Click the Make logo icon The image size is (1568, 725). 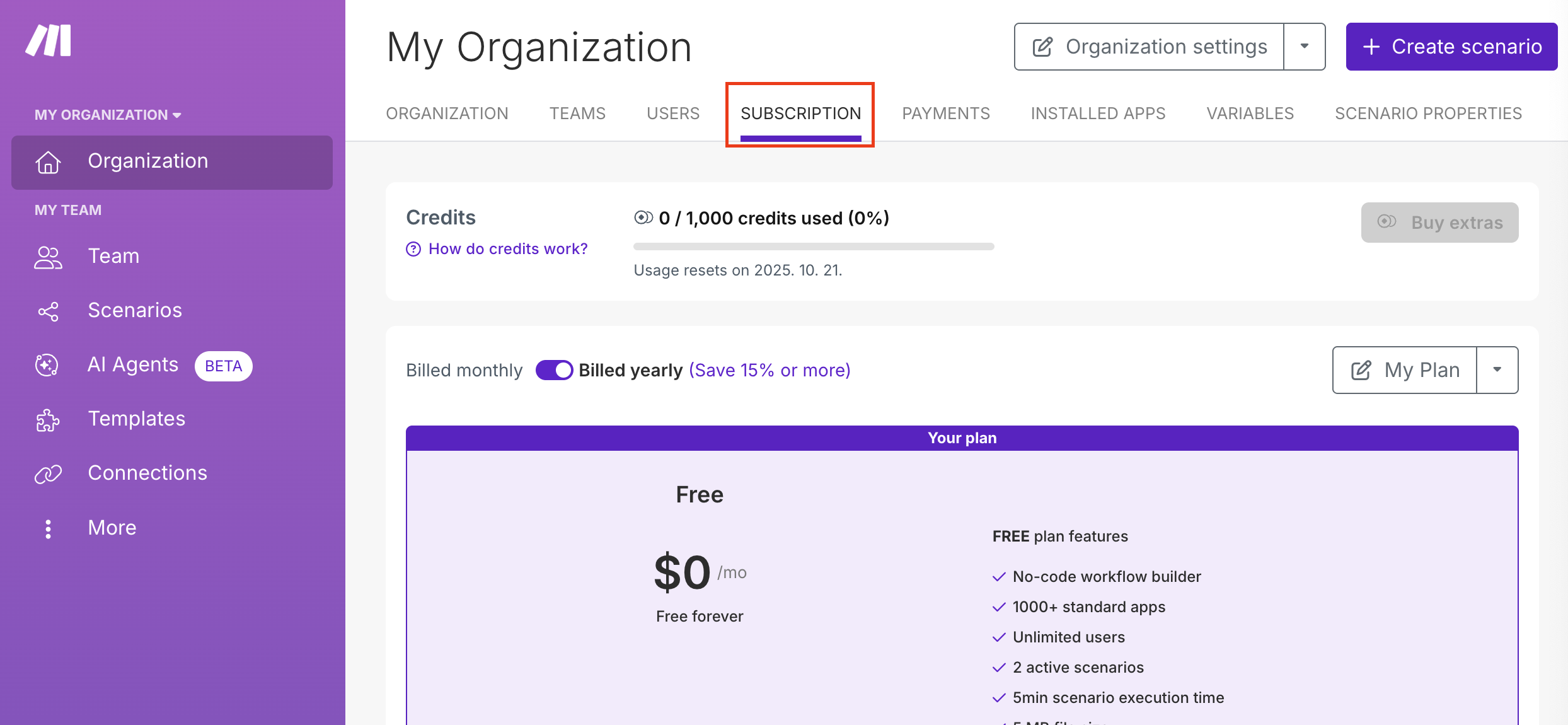tap(49, 41)
